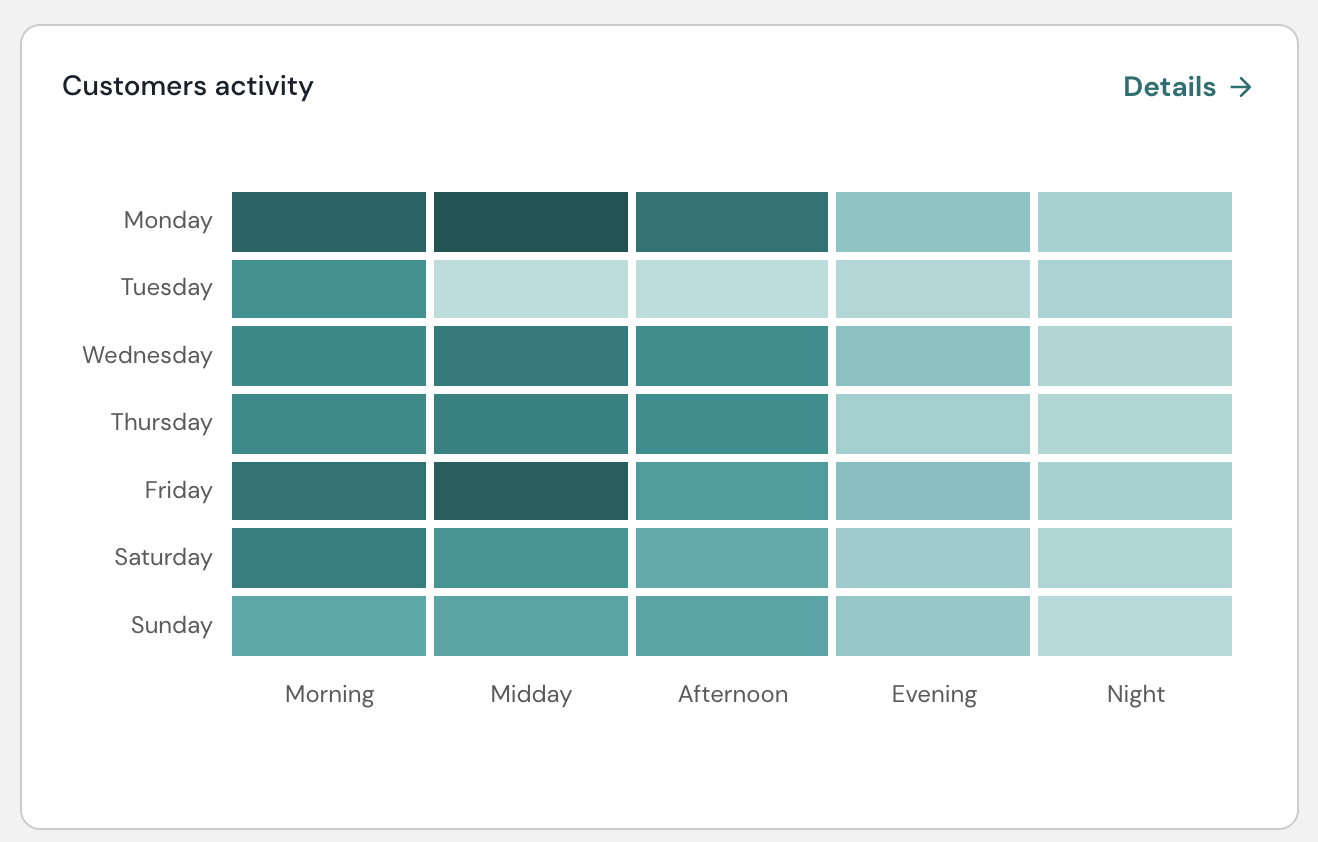The width and height of the screenshot is (1318, 842).
Task: Select the Tuesday Afternoon heatmap cell
Action: (732, 289)
